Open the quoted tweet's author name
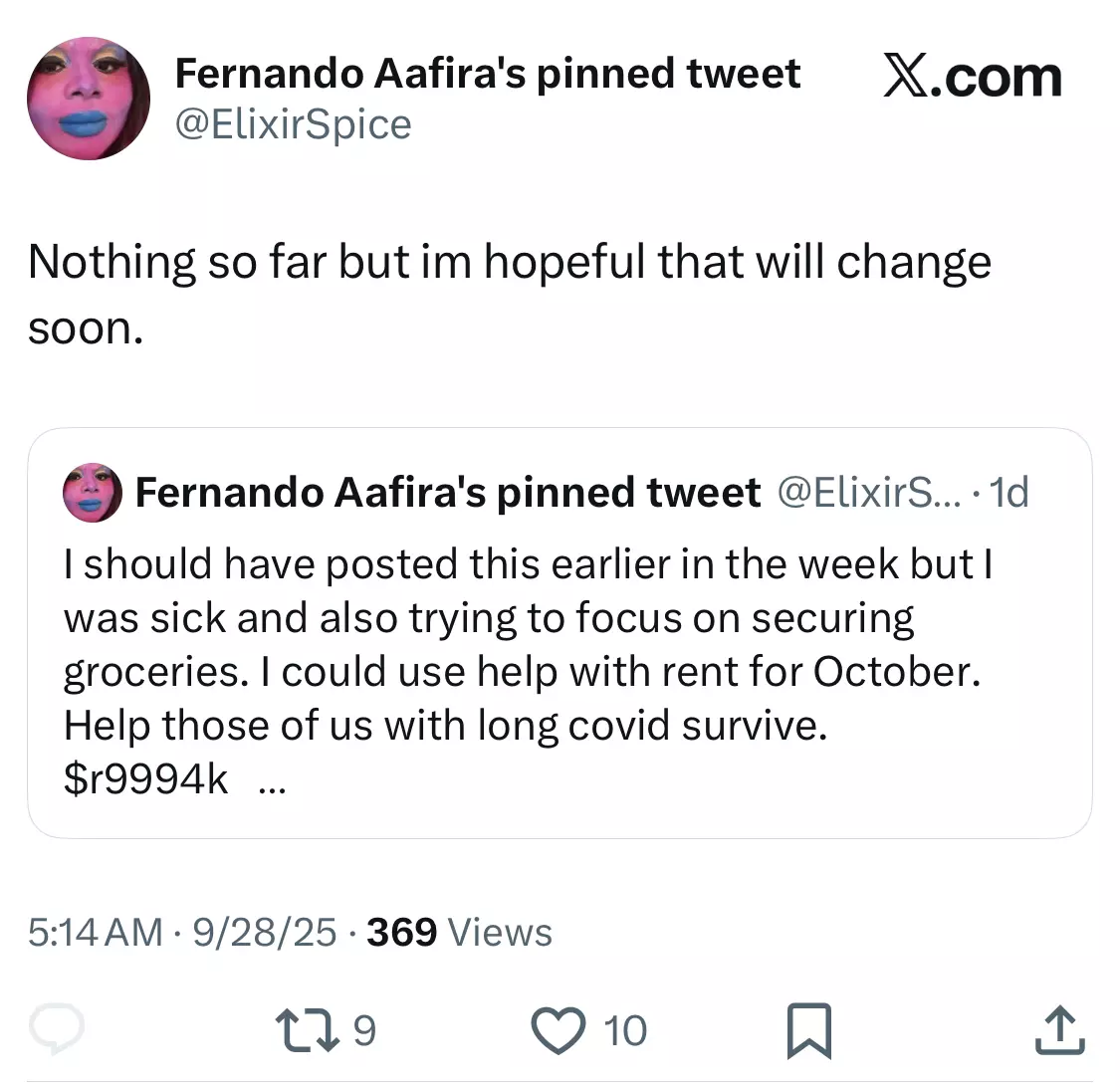This screenshot has width=1120, height=1090. click(448, 492)
